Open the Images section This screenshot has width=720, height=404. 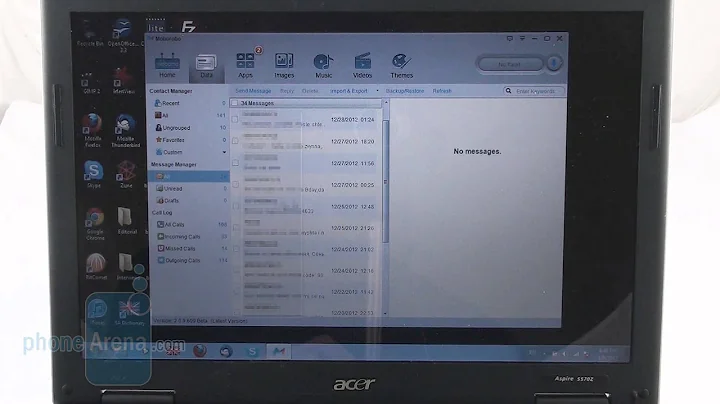pyautogui.click(x=284, y=66)
